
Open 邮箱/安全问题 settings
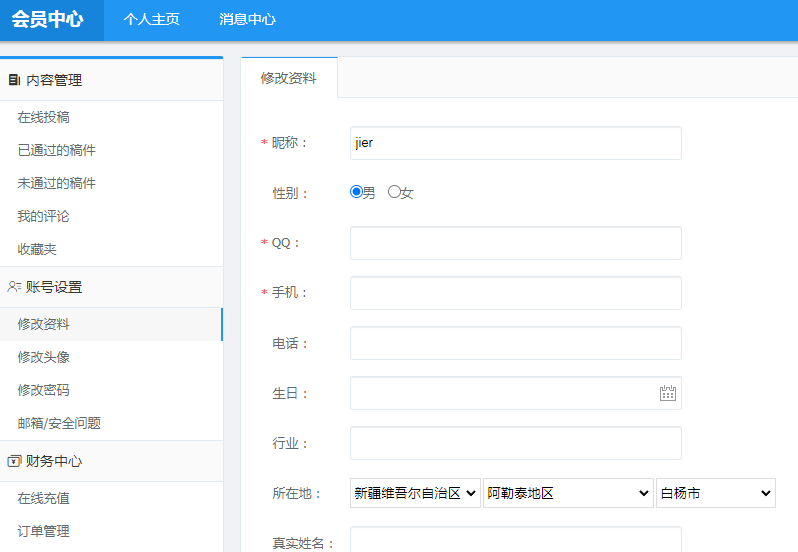coord(59,423)
